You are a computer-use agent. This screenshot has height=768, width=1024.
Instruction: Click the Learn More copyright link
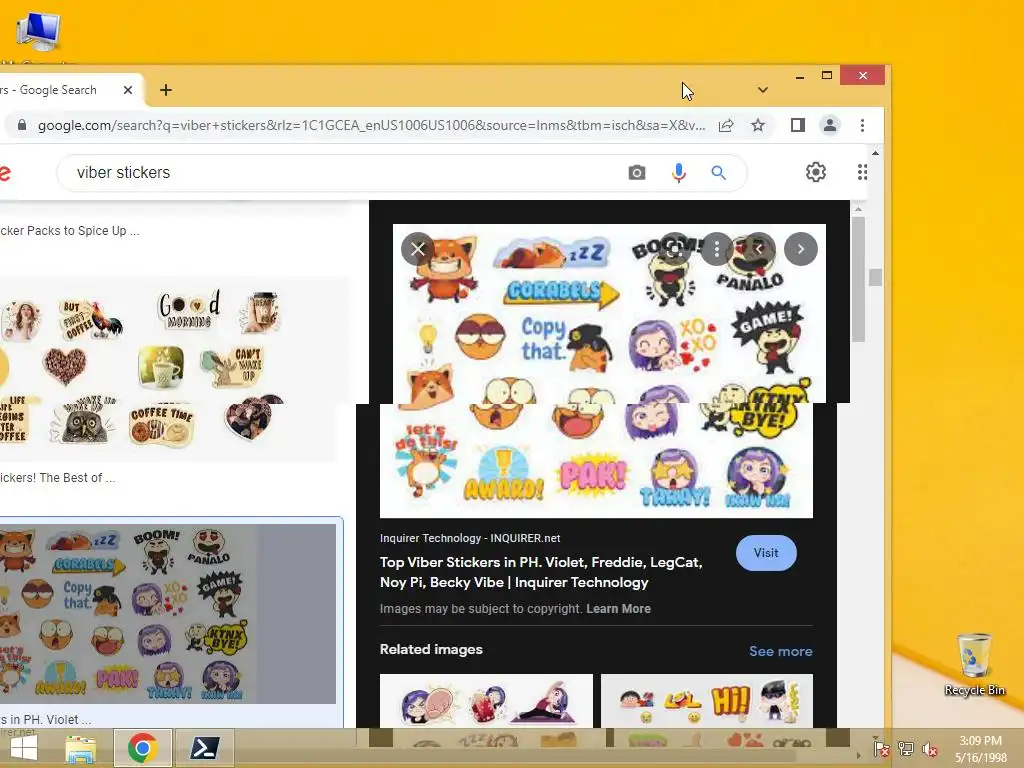click(x=618, y=609)
